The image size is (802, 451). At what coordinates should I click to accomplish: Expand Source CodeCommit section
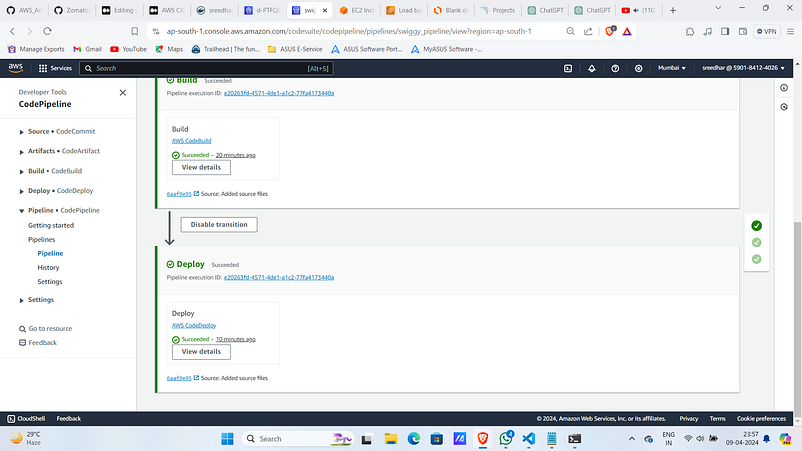(21, 132)
